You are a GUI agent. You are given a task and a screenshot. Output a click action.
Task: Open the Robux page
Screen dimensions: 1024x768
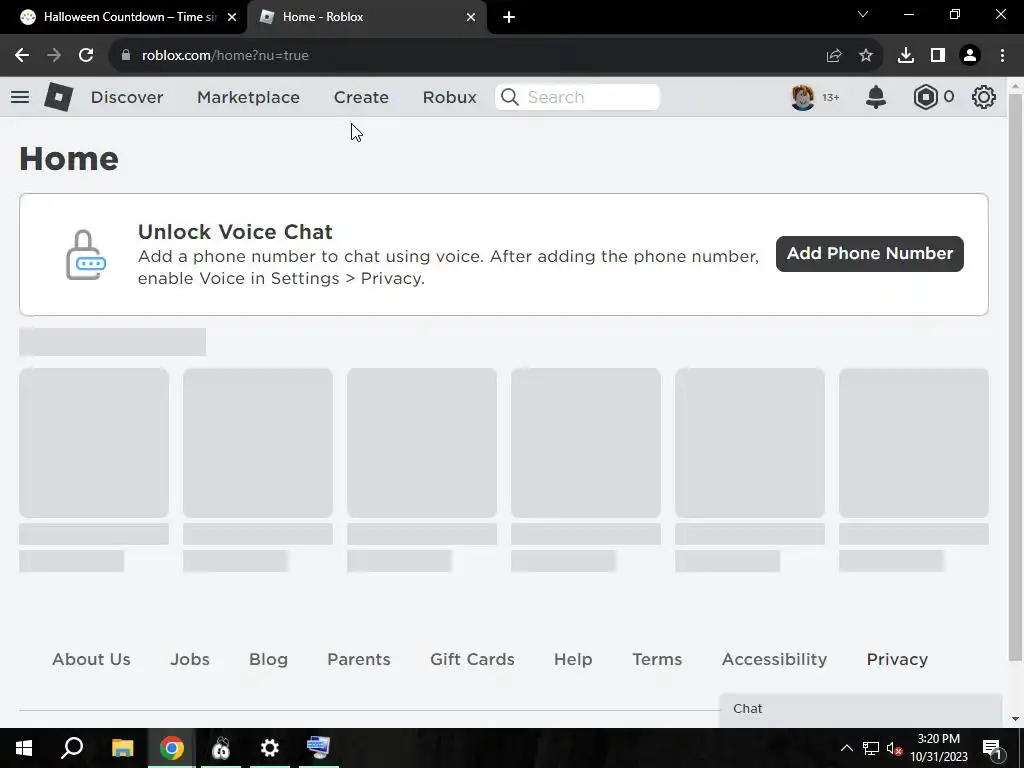pyautogui.click(x=449, y=97)
